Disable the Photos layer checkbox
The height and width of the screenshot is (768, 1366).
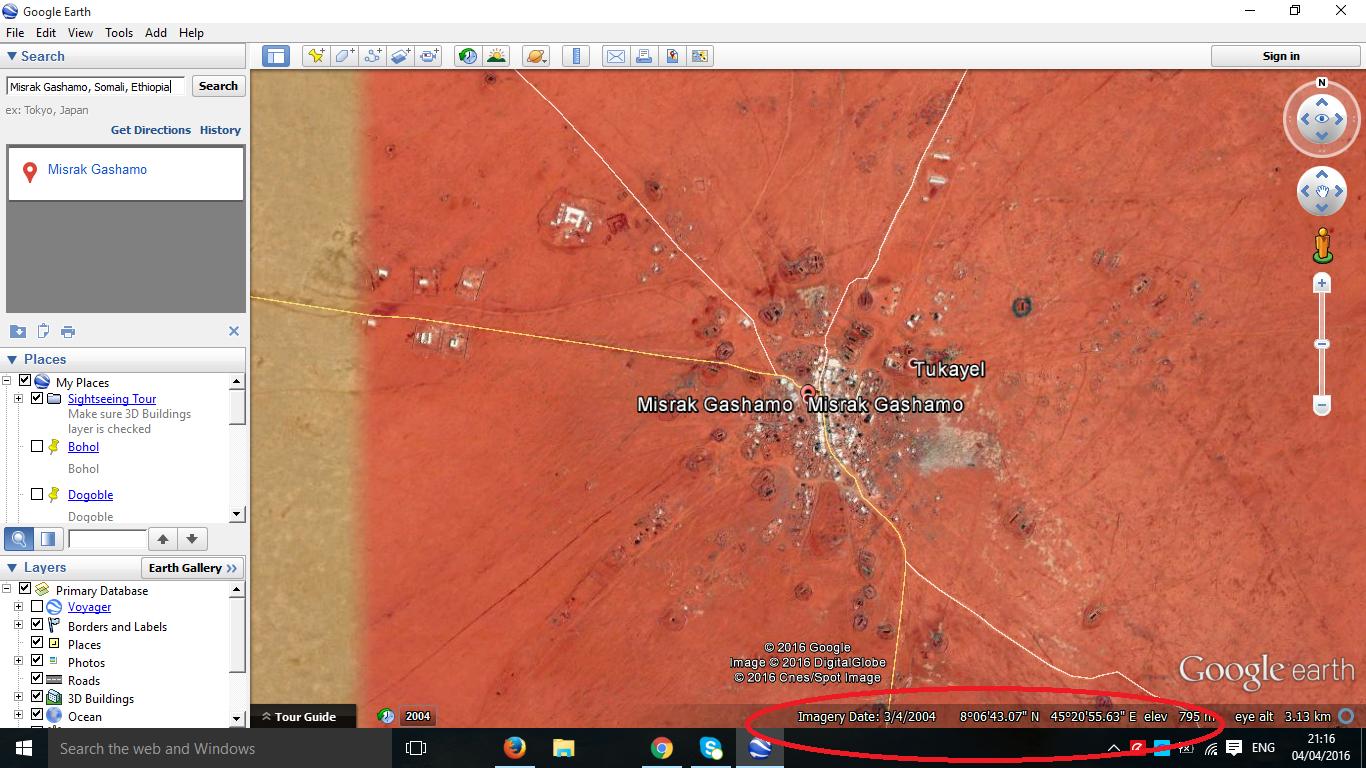[37, 660]
